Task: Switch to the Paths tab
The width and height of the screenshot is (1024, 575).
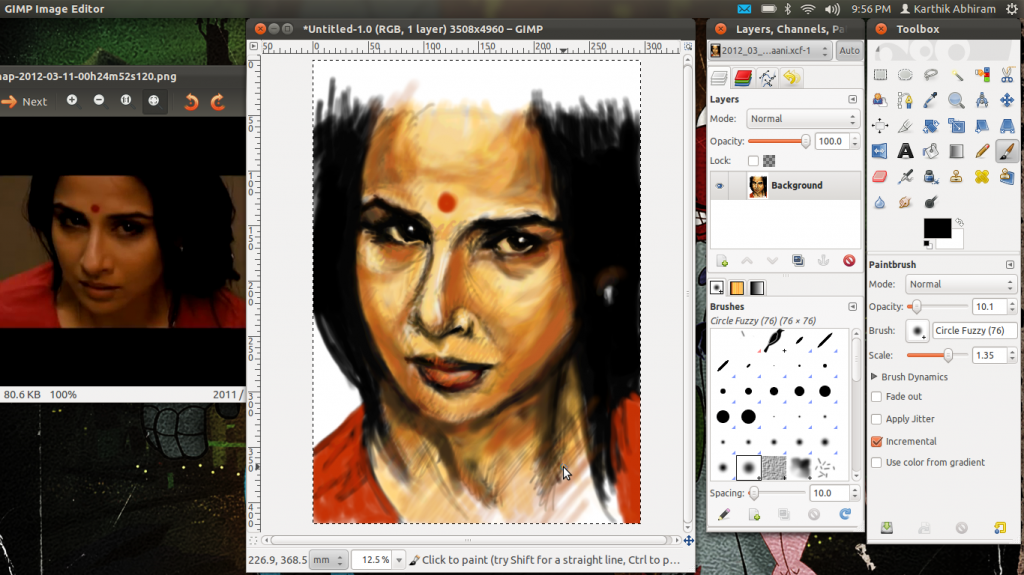Action: click(x=767, y=78)
